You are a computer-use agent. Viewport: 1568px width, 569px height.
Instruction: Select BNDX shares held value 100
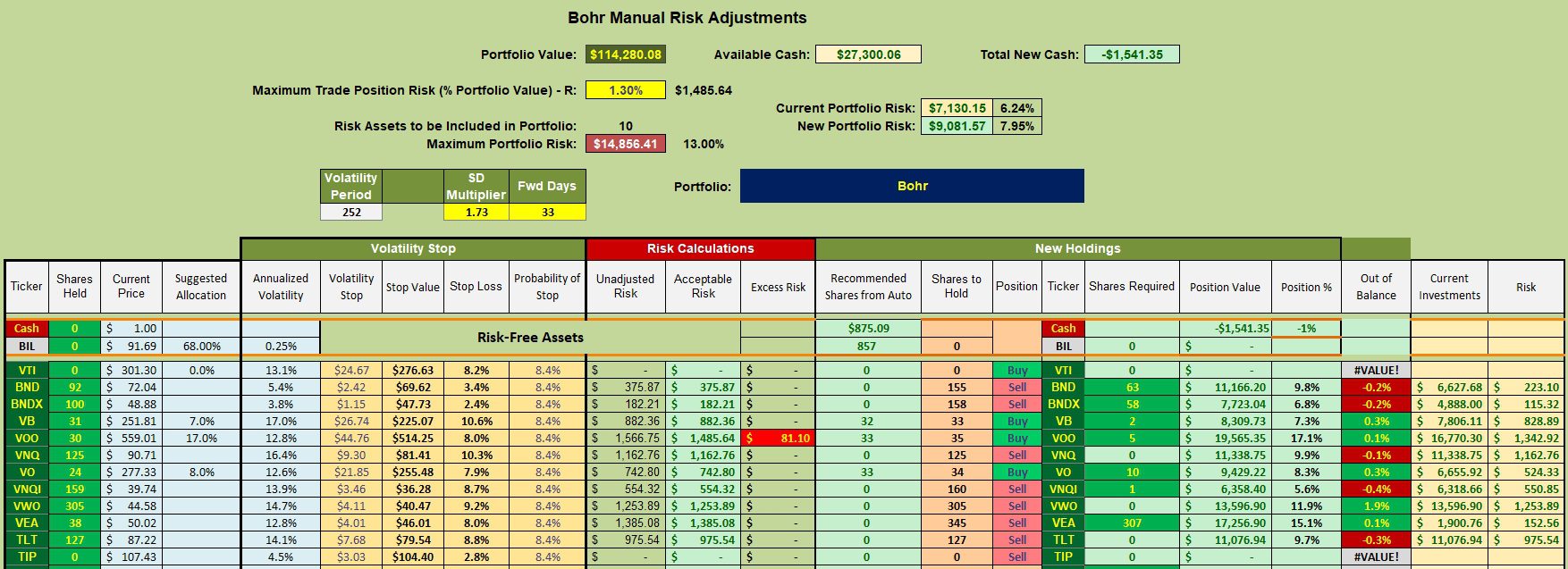click(75, 405)
